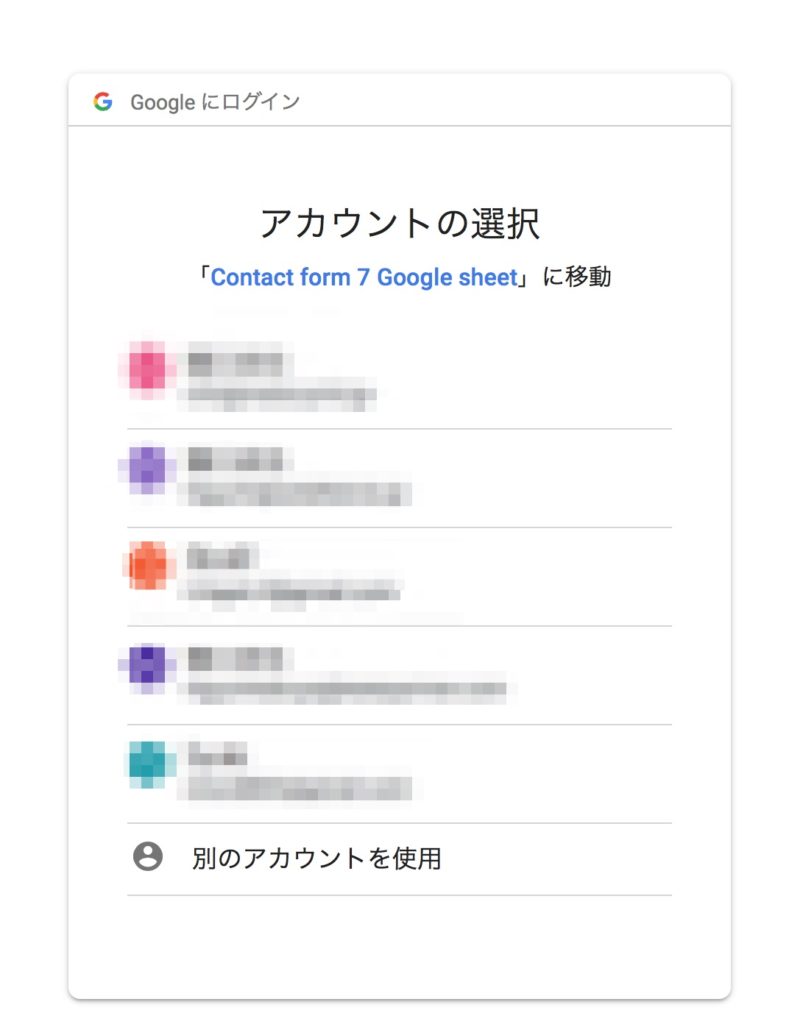789x1024 pixels.
Task: Click the Google logo in the header
Action: coord(102,102)
